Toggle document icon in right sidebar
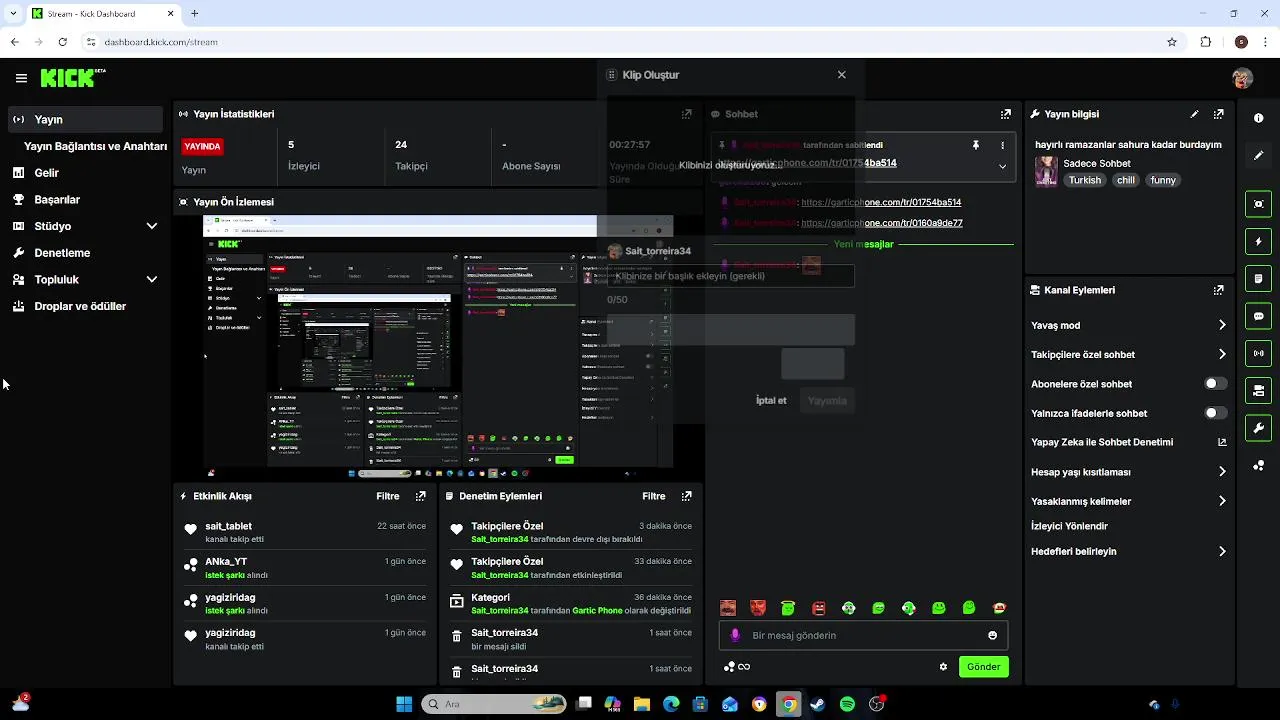The image size is (1280, 720). (x=1258, y=278)
